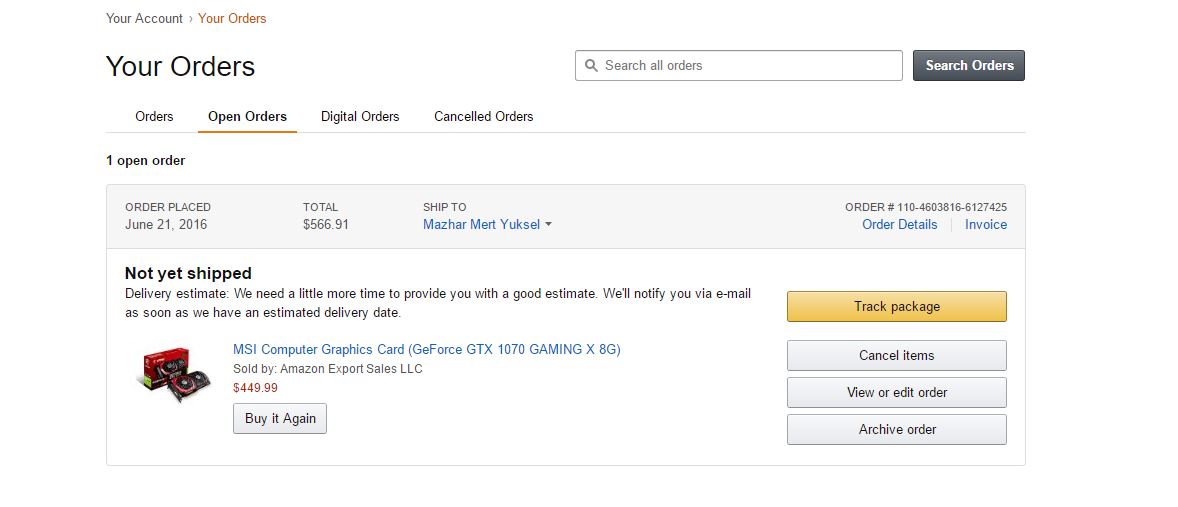Open the Mazhar Mert Yuksel ship-to link
Image resolution: width=1178 pixels, height=507 pixels.
481,225
